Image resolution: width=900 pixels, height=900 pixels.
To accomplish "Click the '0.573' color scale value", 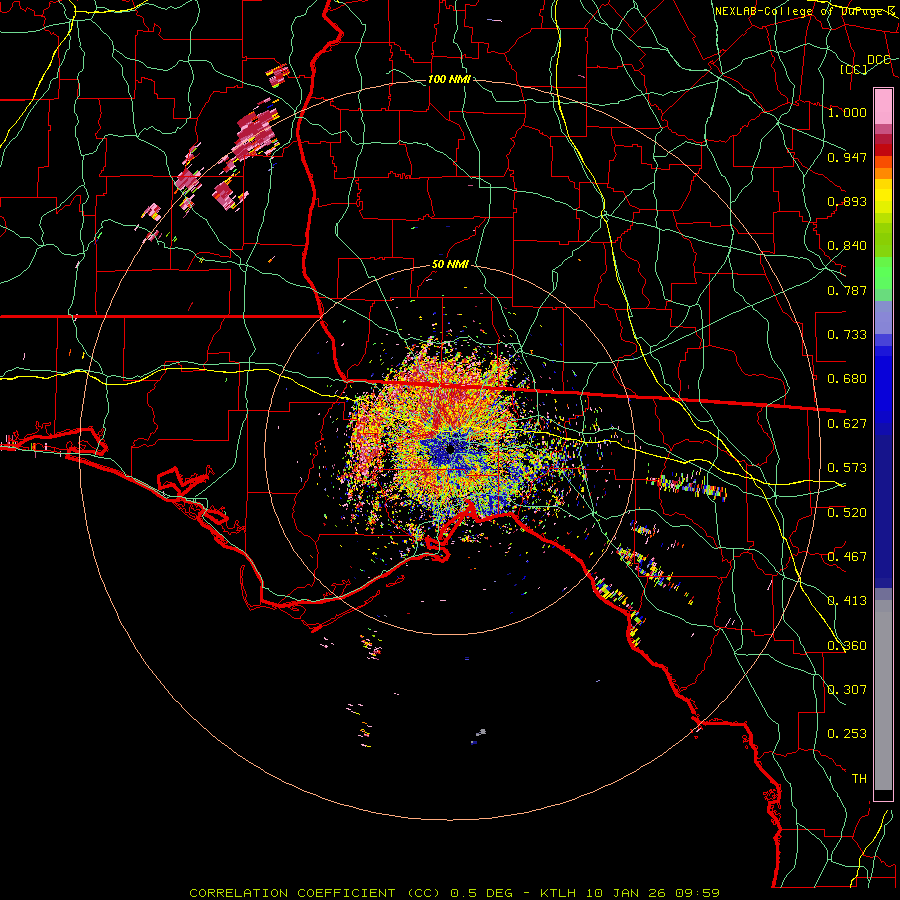I will [x=847, y=468].
